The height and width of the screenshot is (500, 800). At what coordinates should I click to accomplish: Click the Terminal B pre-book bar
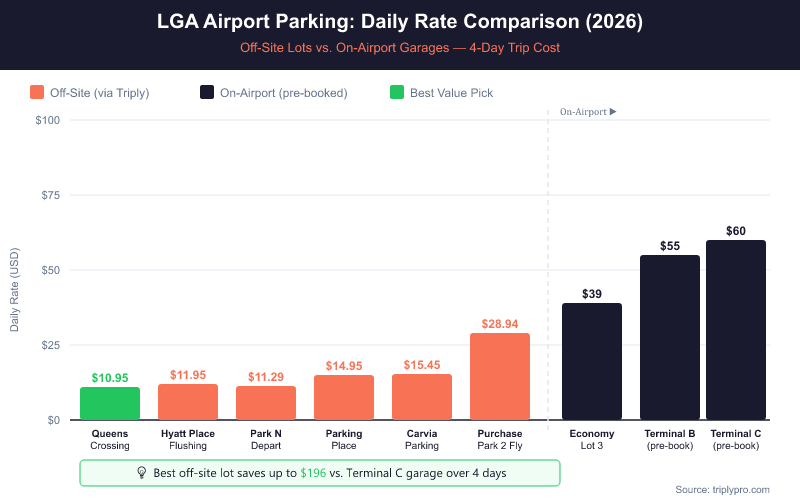click(670, 337)
